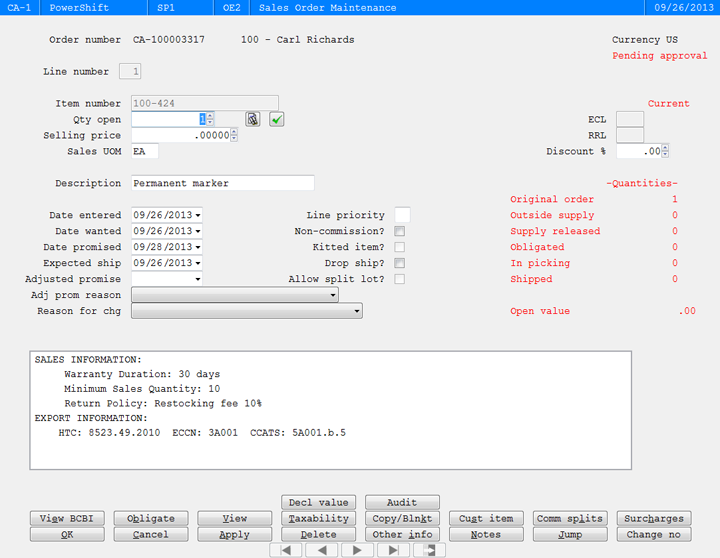Go to first record navigation arrow
720x558 pixels.
[286, 550]
